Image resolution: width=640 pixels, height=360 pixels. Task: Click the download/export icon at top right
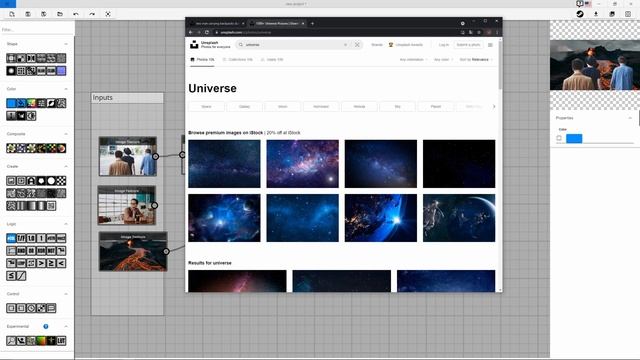click(596, 14)
